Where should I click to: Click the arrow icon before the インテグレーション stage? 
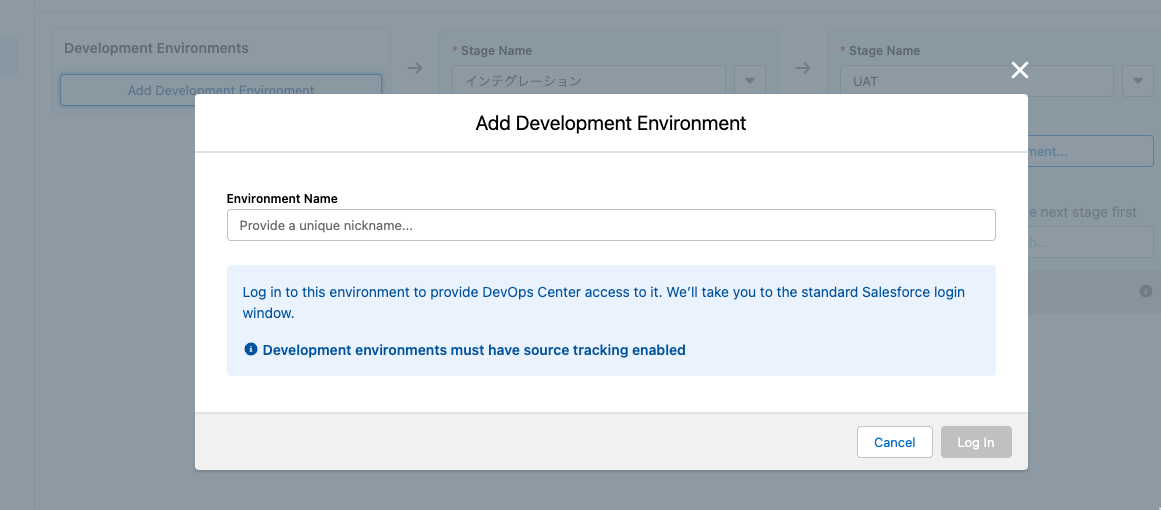point(414,68)
